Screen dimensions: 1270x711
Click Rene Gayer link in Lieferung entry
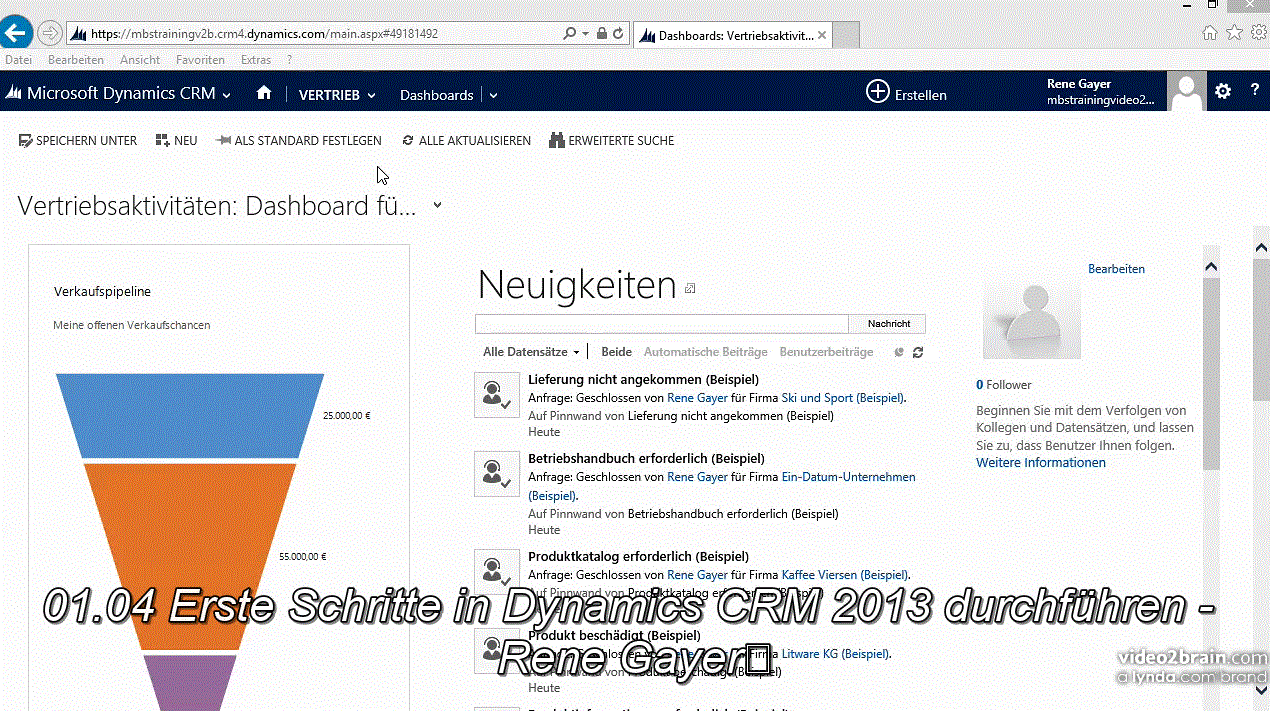coord(697,398)
